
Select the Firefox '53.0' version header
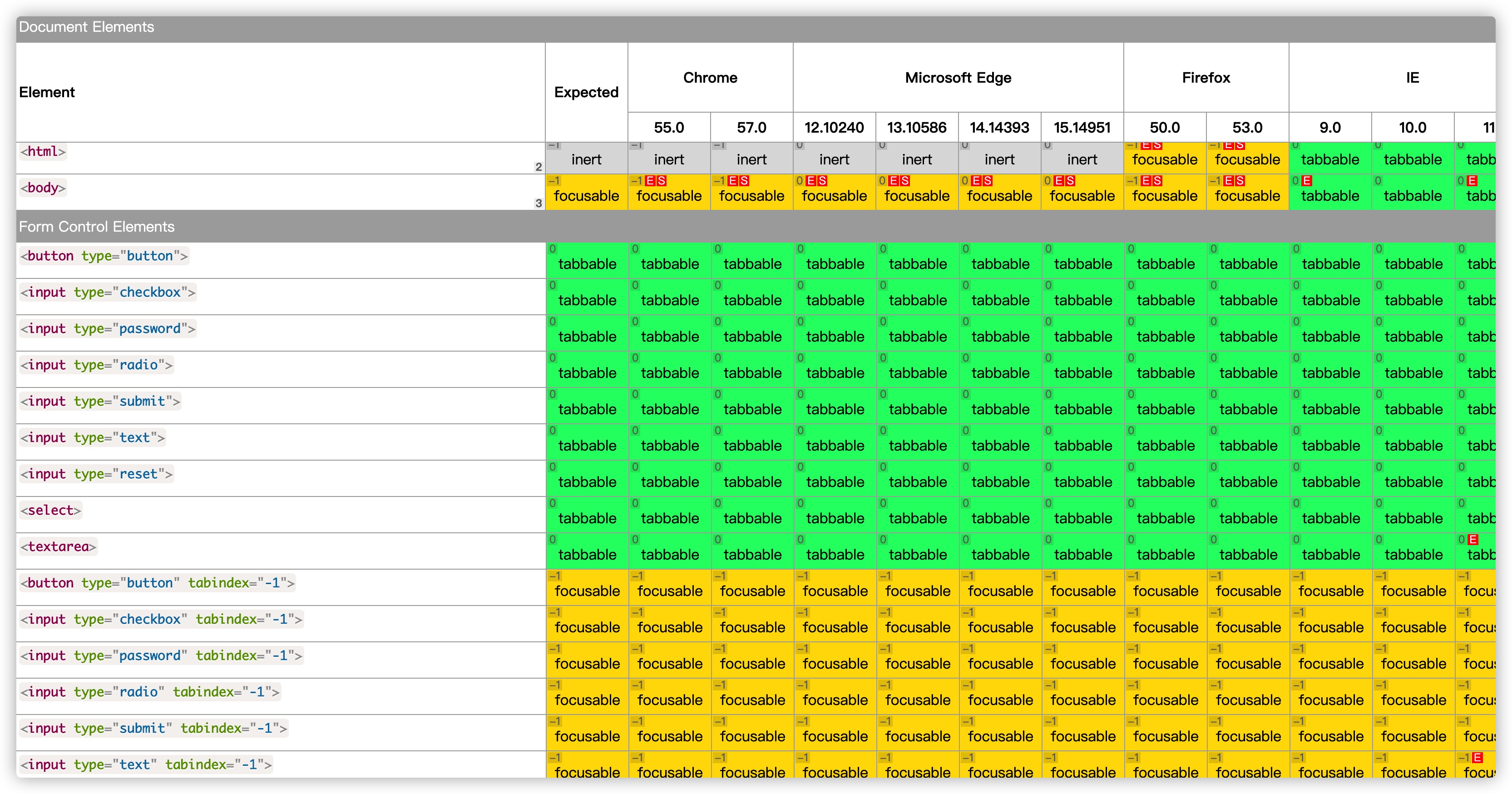[x=1247, y=128]
